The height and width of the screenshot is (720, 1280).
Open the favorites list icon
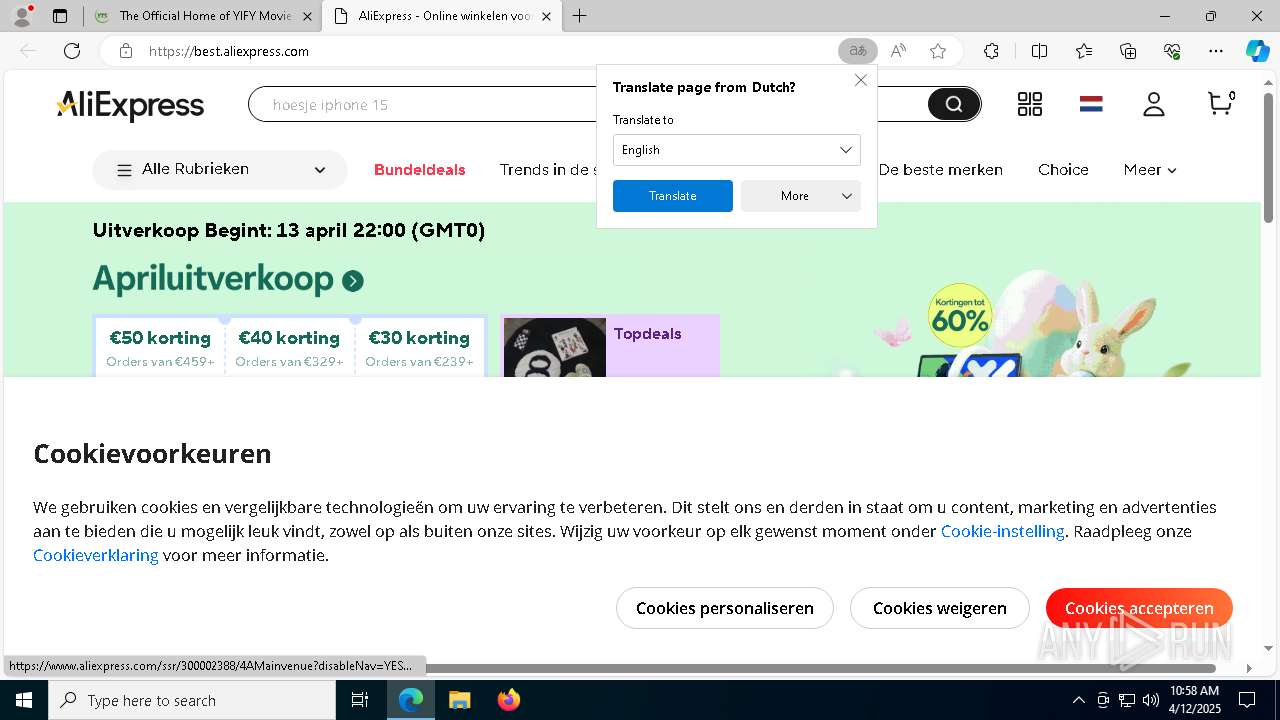pyautogui.click(x=1084, y=51)
